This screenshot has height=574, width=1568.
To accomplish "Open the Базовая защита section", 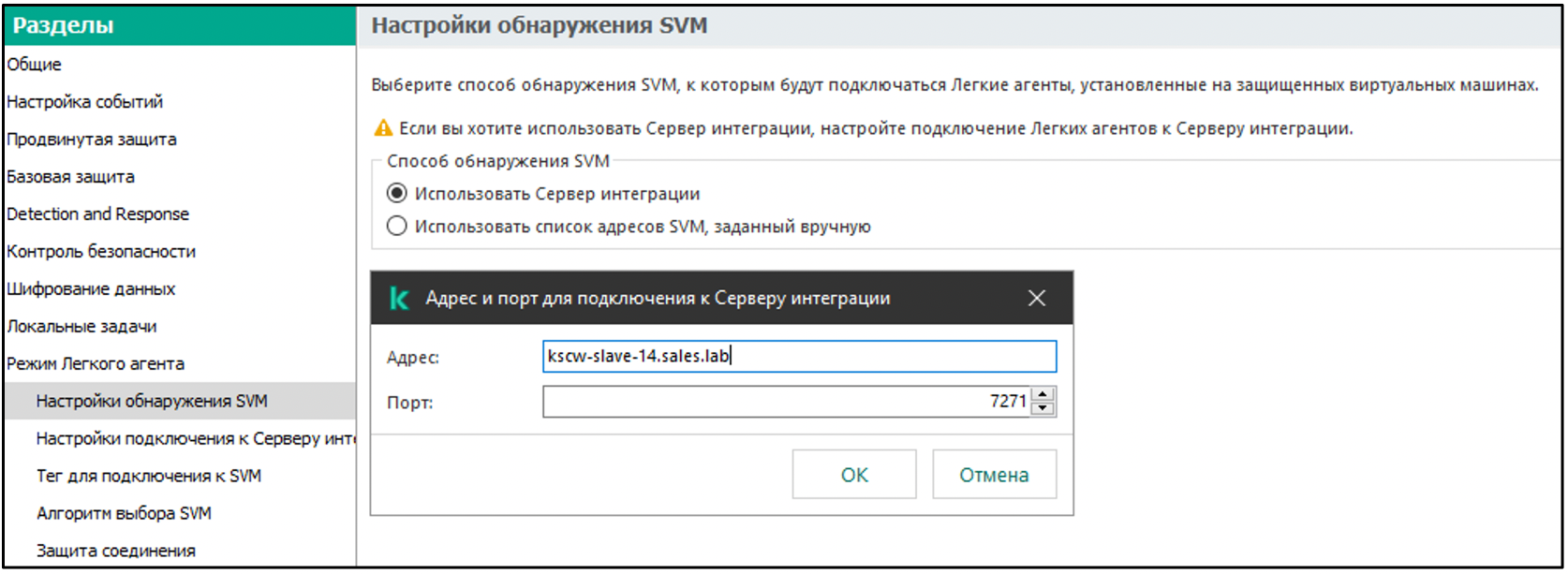I will pyautogui.click(x=71, y=177).
